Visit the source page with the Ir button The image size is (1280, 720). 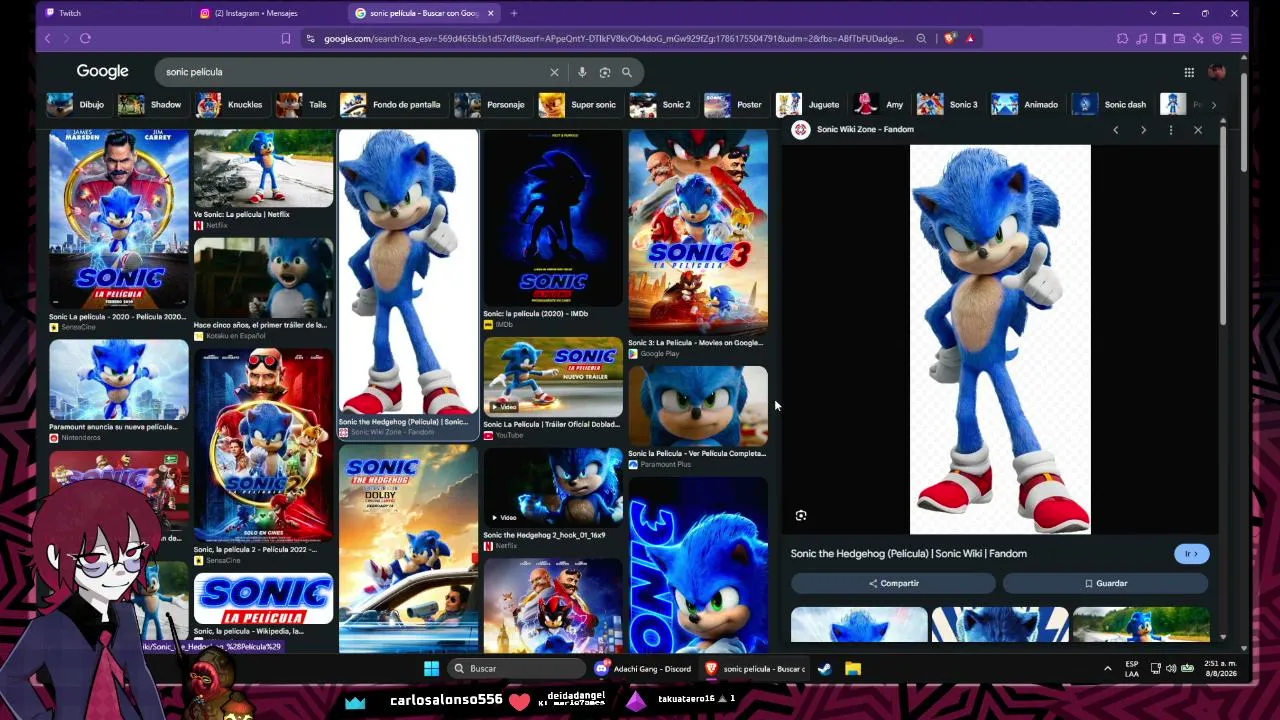[1191, 554]
